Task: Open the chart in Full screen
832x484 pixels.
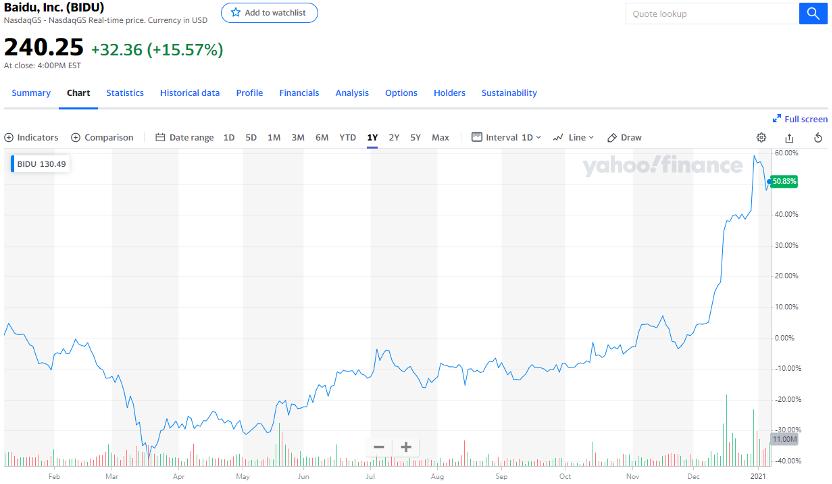Action: coord(800,118)
